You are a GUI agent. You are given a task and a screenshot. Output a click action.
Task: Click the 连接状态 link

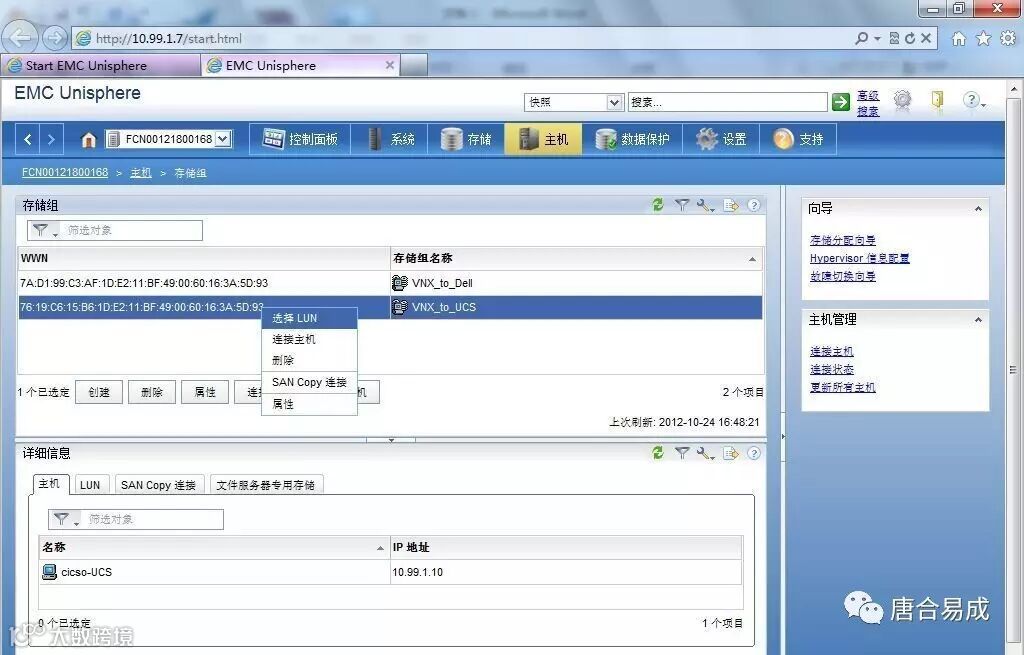coord(831,370)
